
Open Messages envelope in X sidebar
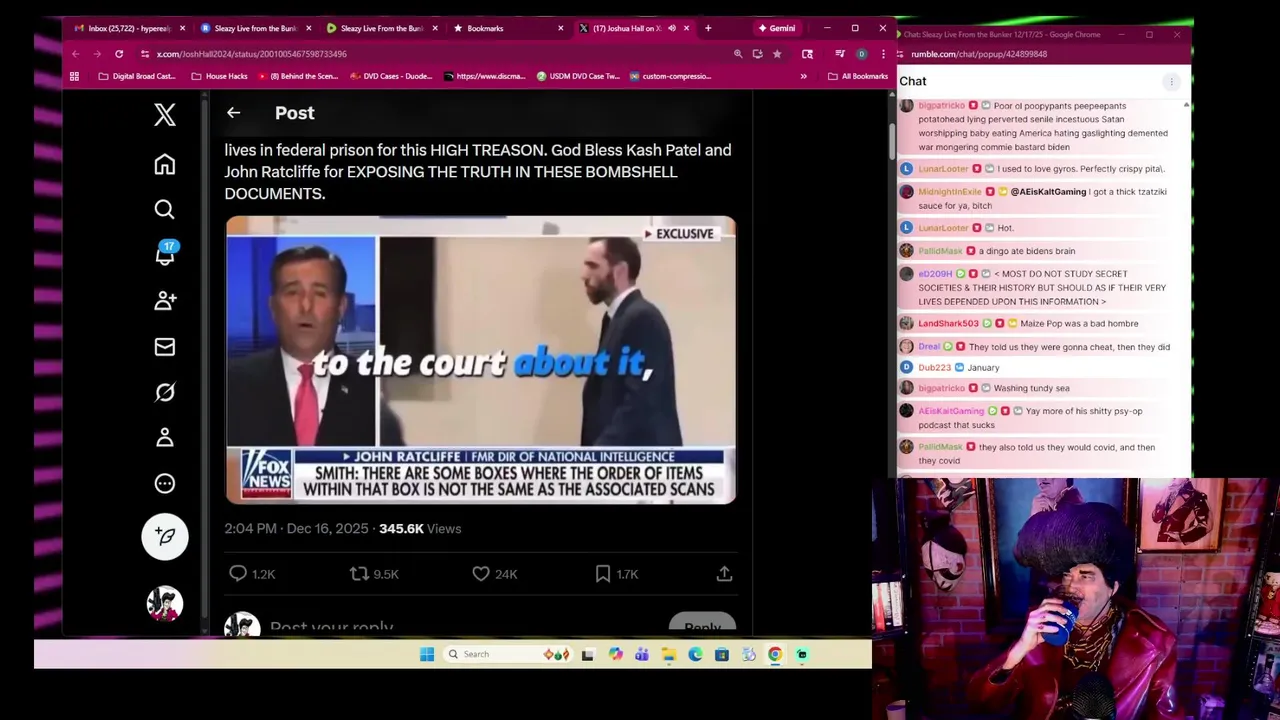165,346
